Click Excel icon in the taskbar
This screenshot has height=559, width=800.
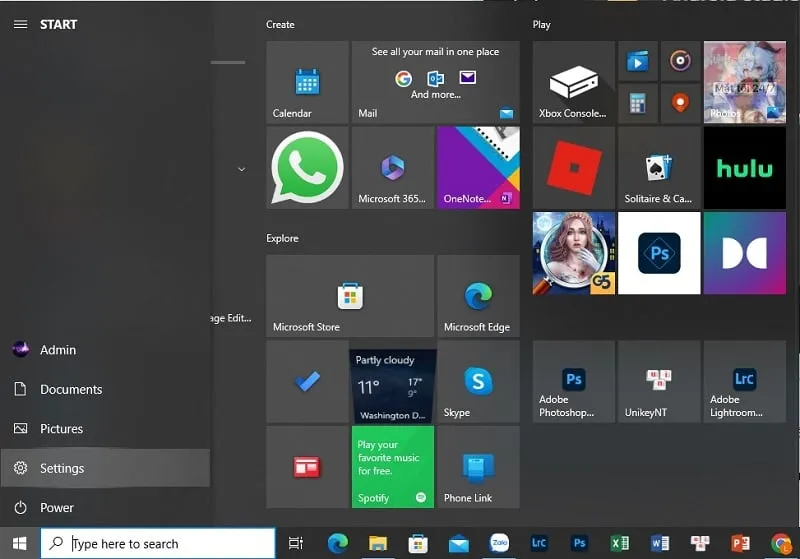pos(619,543)
